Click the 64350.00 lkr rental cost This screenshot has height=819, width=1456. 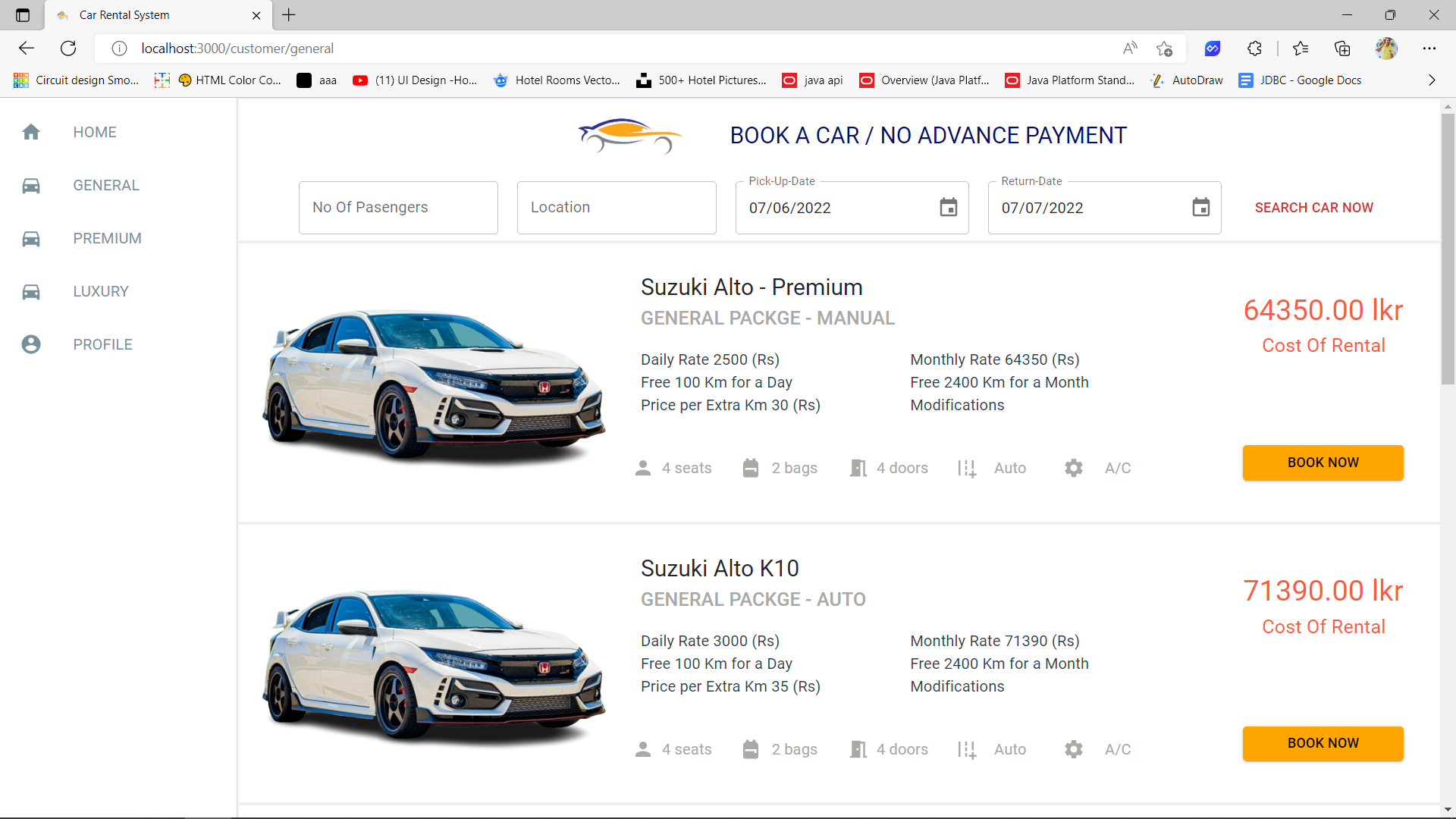coord(1323,310)
